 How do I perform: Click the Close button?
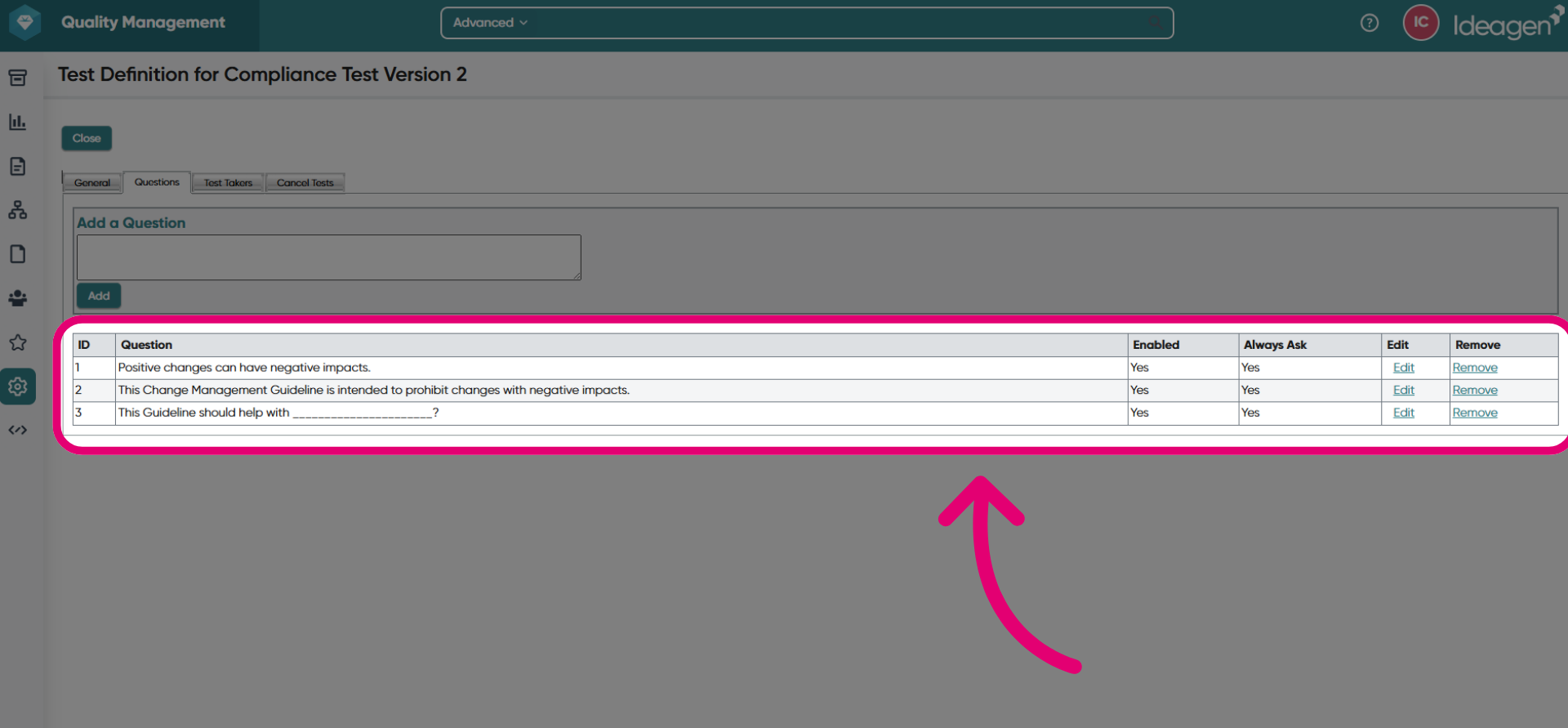pos(87,138)
